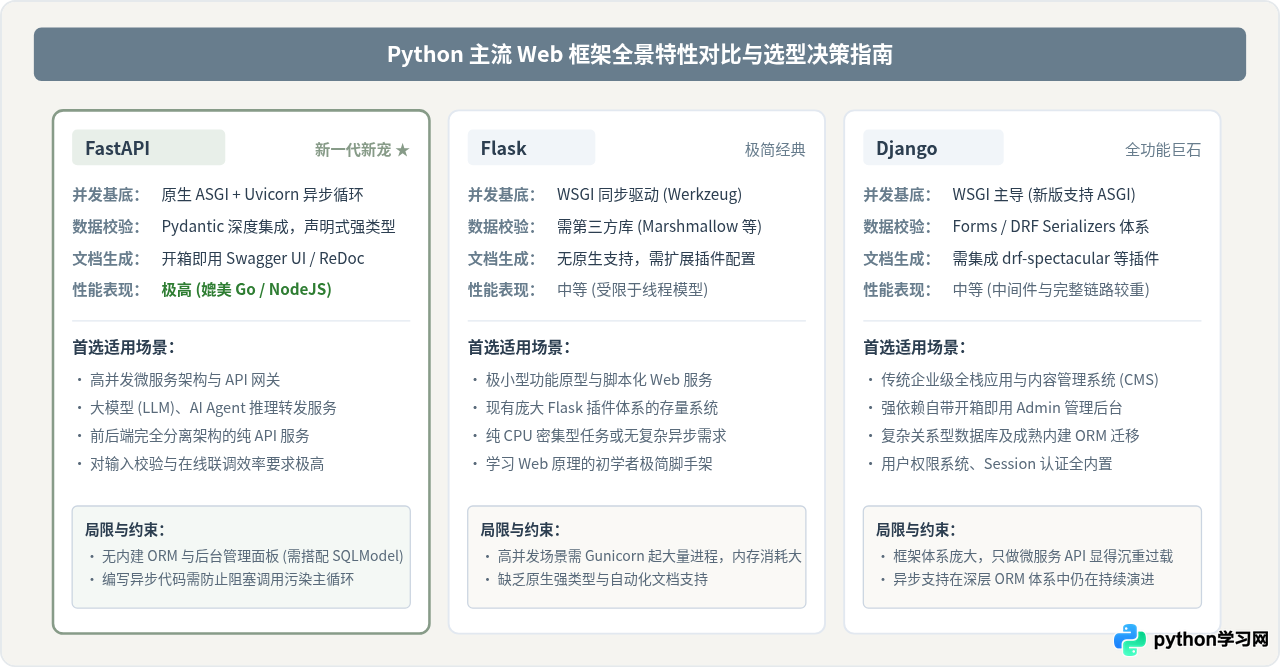Select the FastAPI card heading

pyautogui.click(x=117, y=148)
